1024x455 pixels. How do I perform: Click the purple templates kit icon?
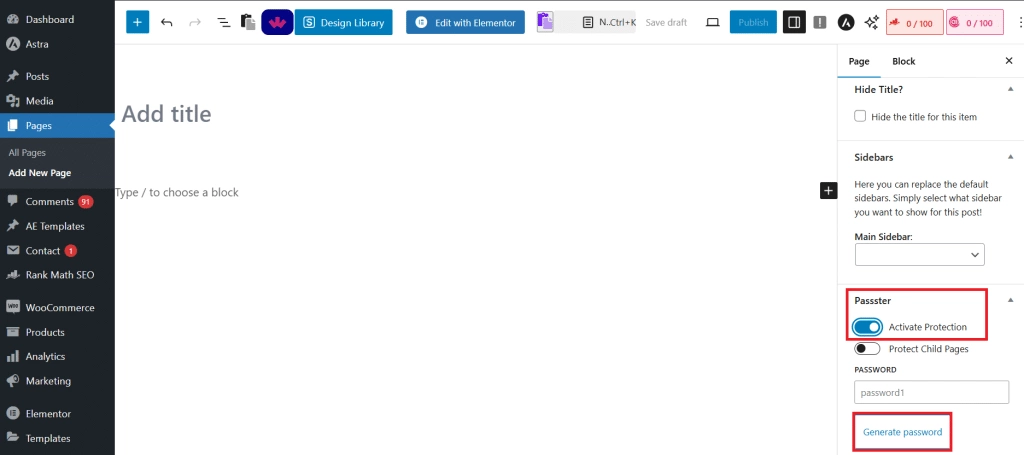coord(277,22)
